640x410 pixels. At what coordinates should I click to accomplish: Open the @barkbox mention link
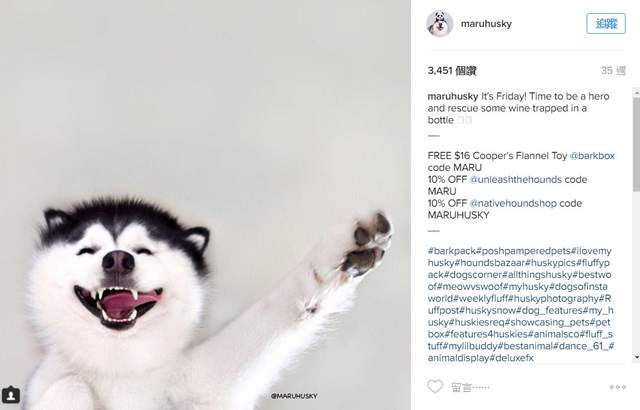coord(592,156)
